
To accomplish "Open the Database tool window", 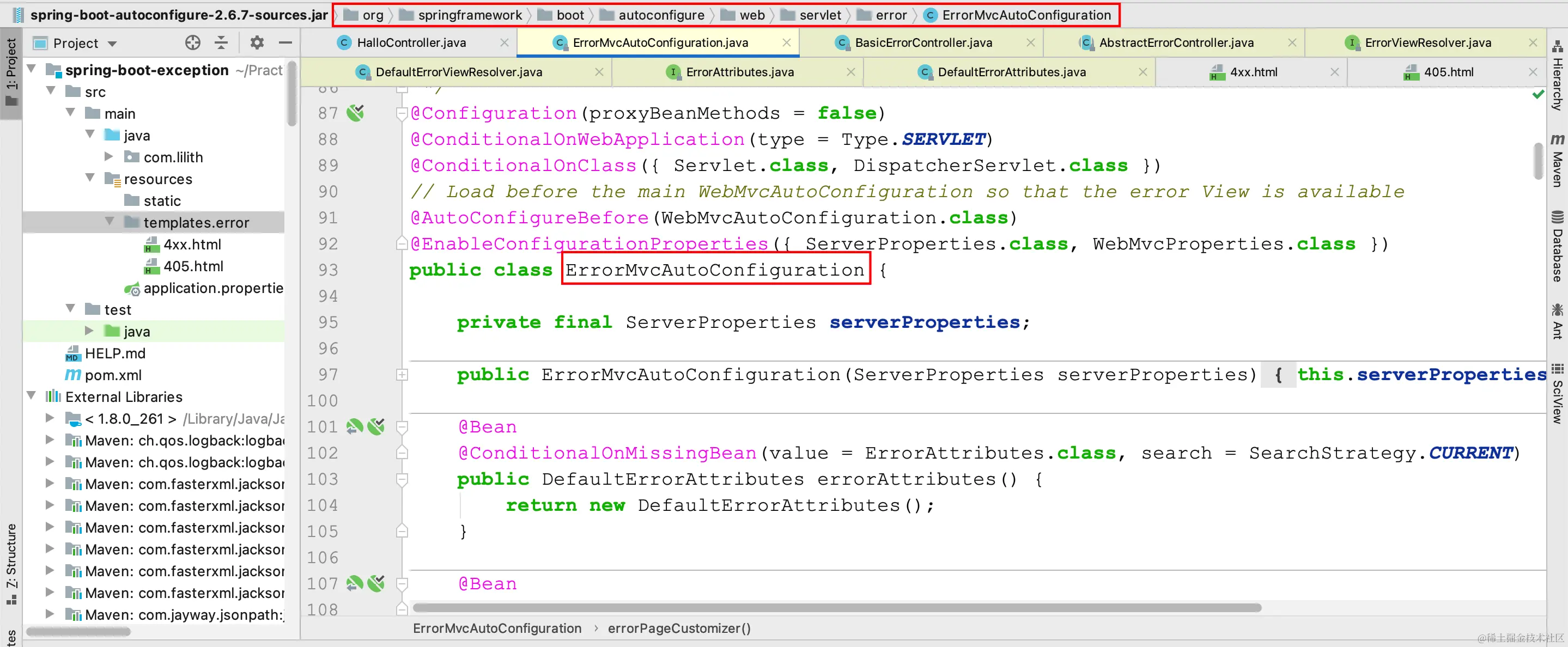I will click(x=1557, y=246).
